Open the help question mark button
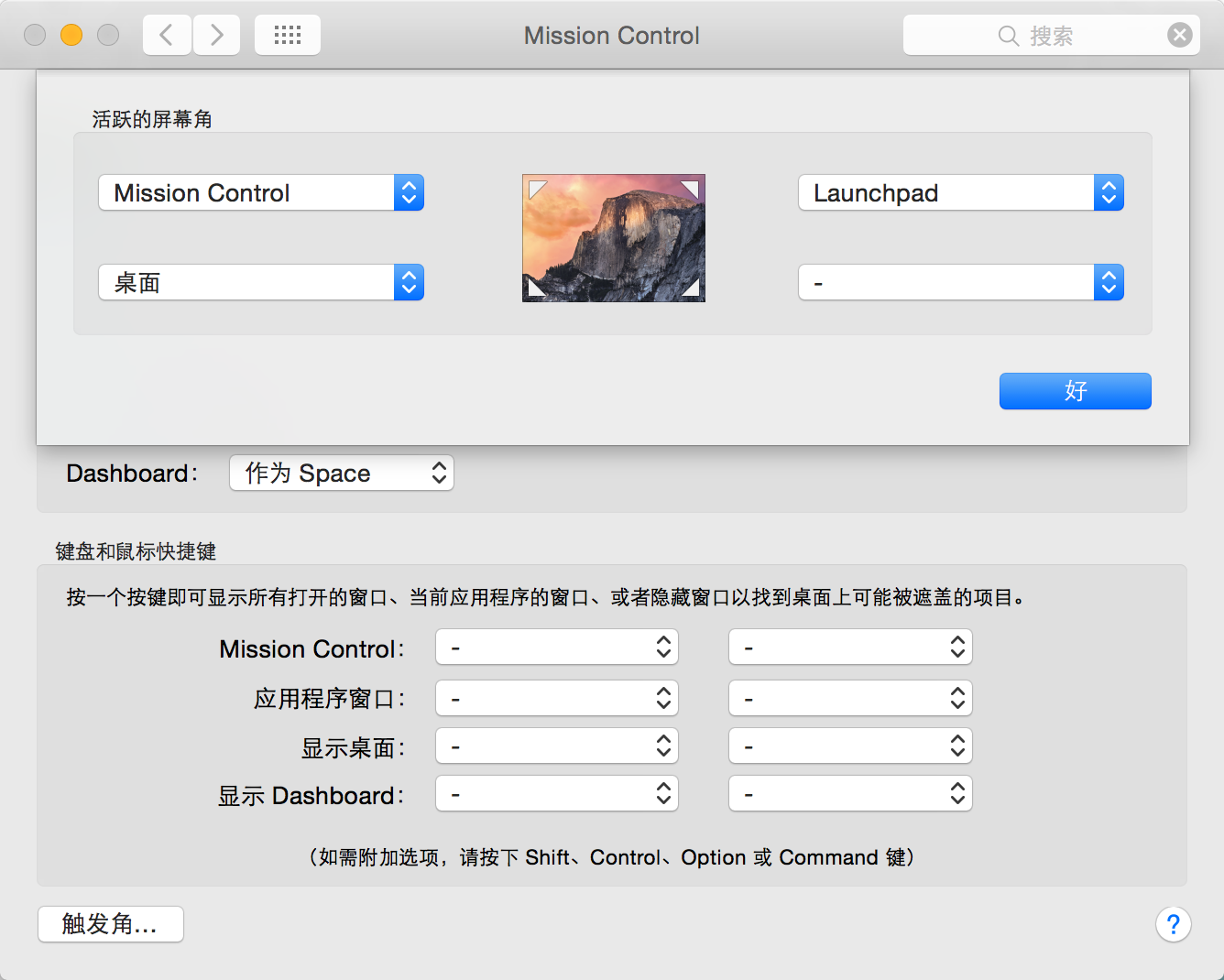Screen dimensions: 1224x980 coord(1173,924)
